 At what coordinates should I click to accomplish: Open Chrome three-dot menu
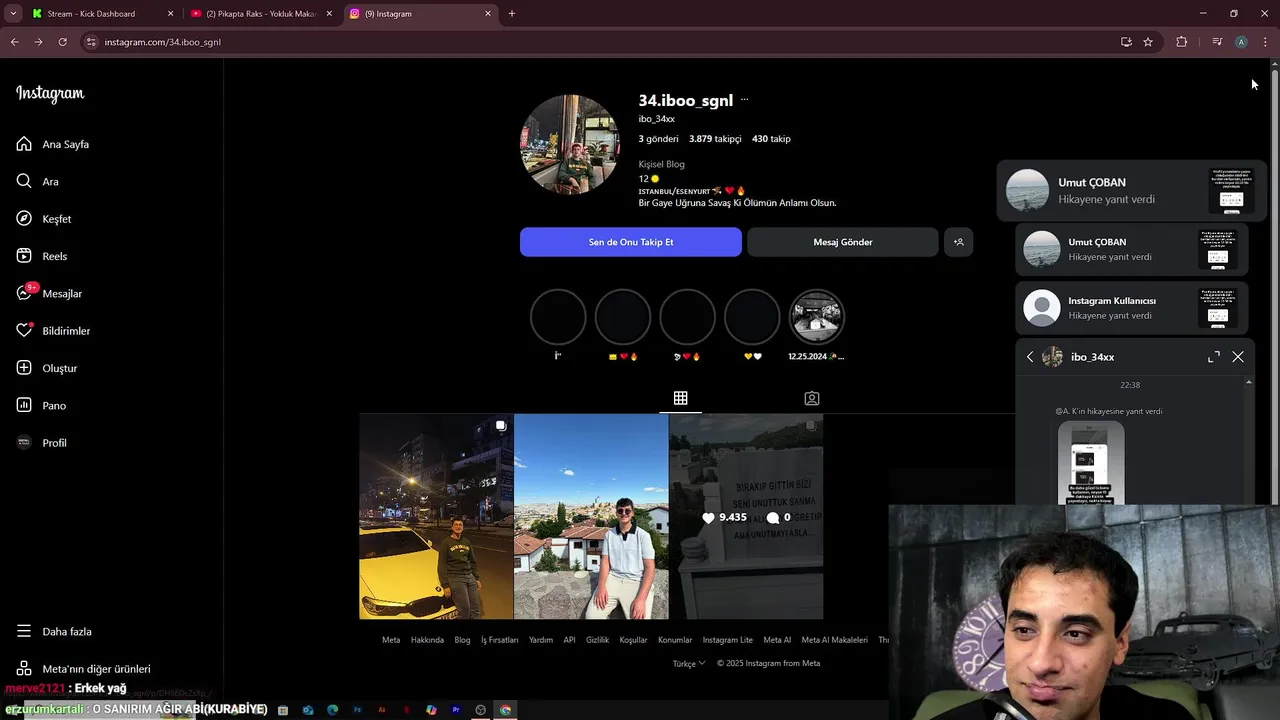pyautogui.click(x=1265, y=42)
